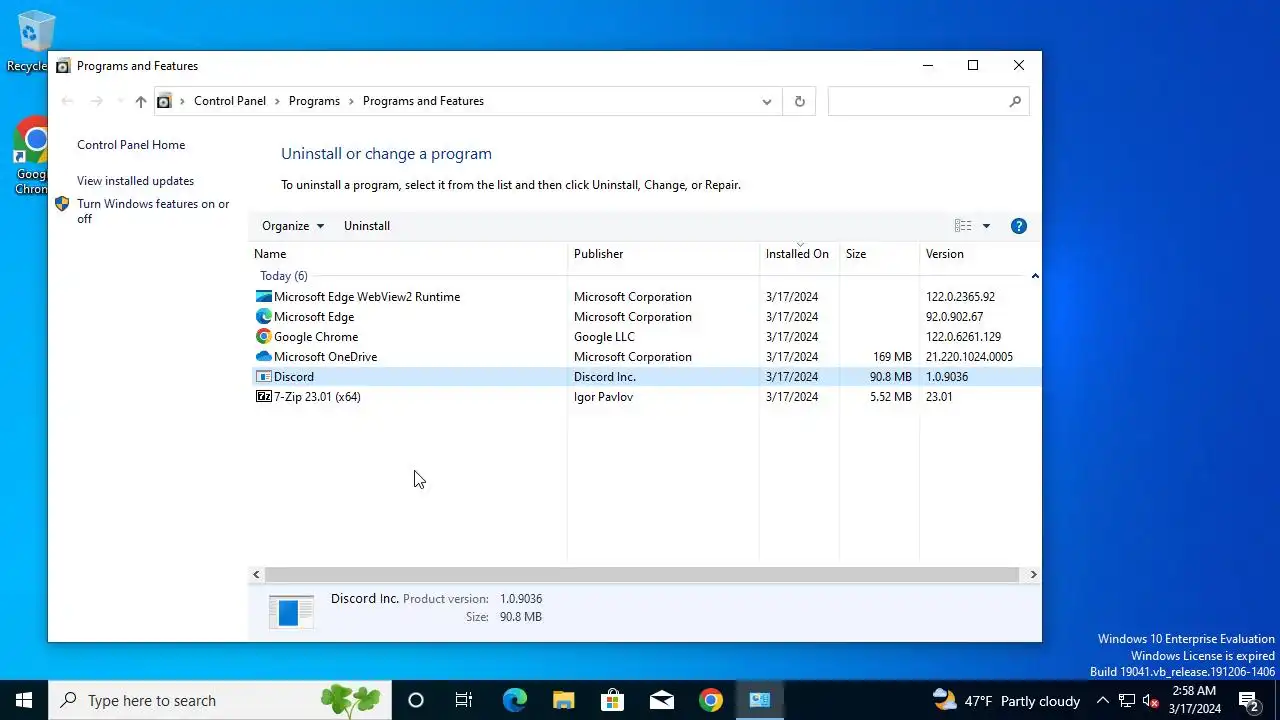Click the 7-Zip program icon in list
The width and height of the screenshot is (1280, 720).
tap(264, 396)
